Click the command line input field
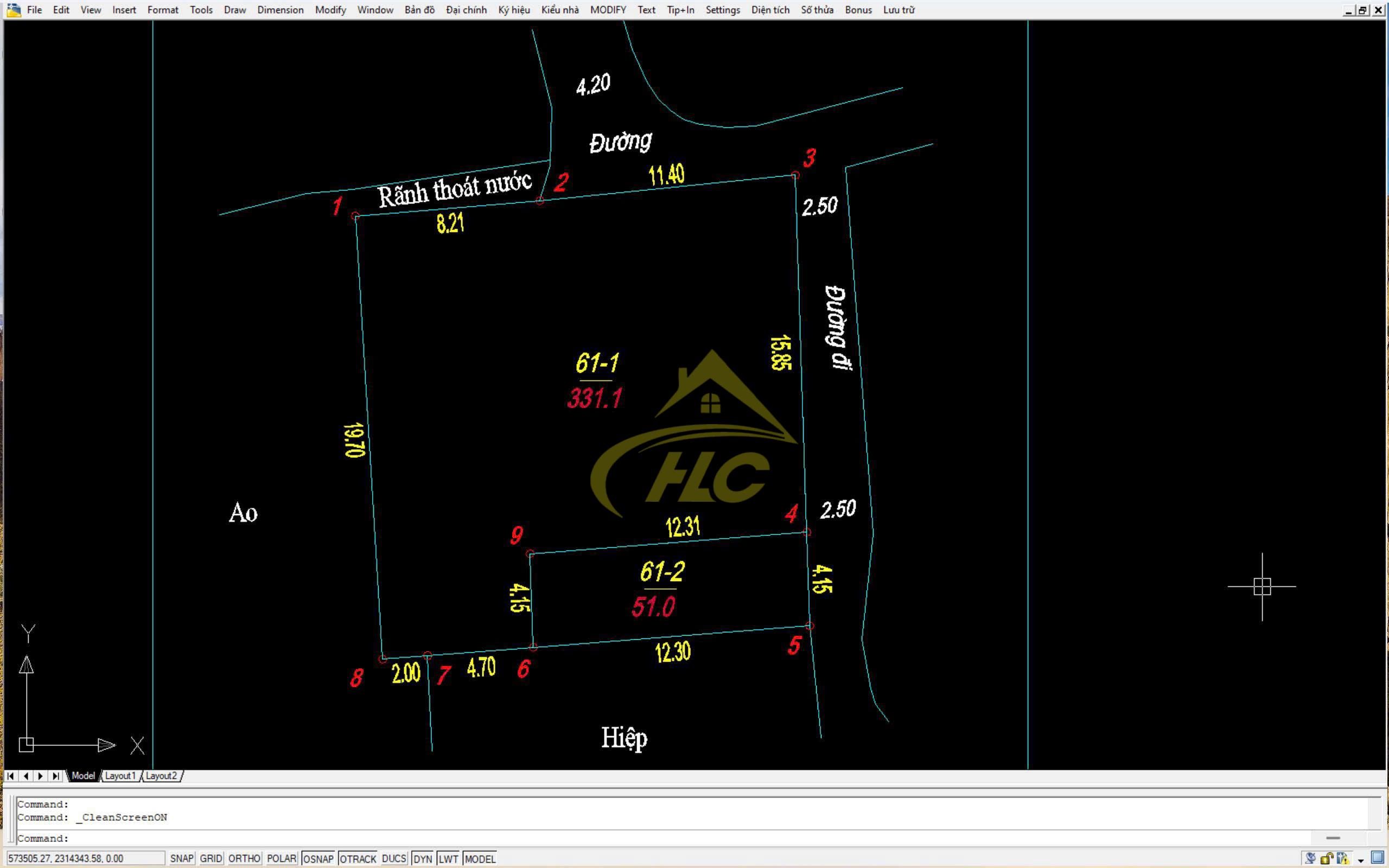Screen dimensions: 1389x868 663,839
